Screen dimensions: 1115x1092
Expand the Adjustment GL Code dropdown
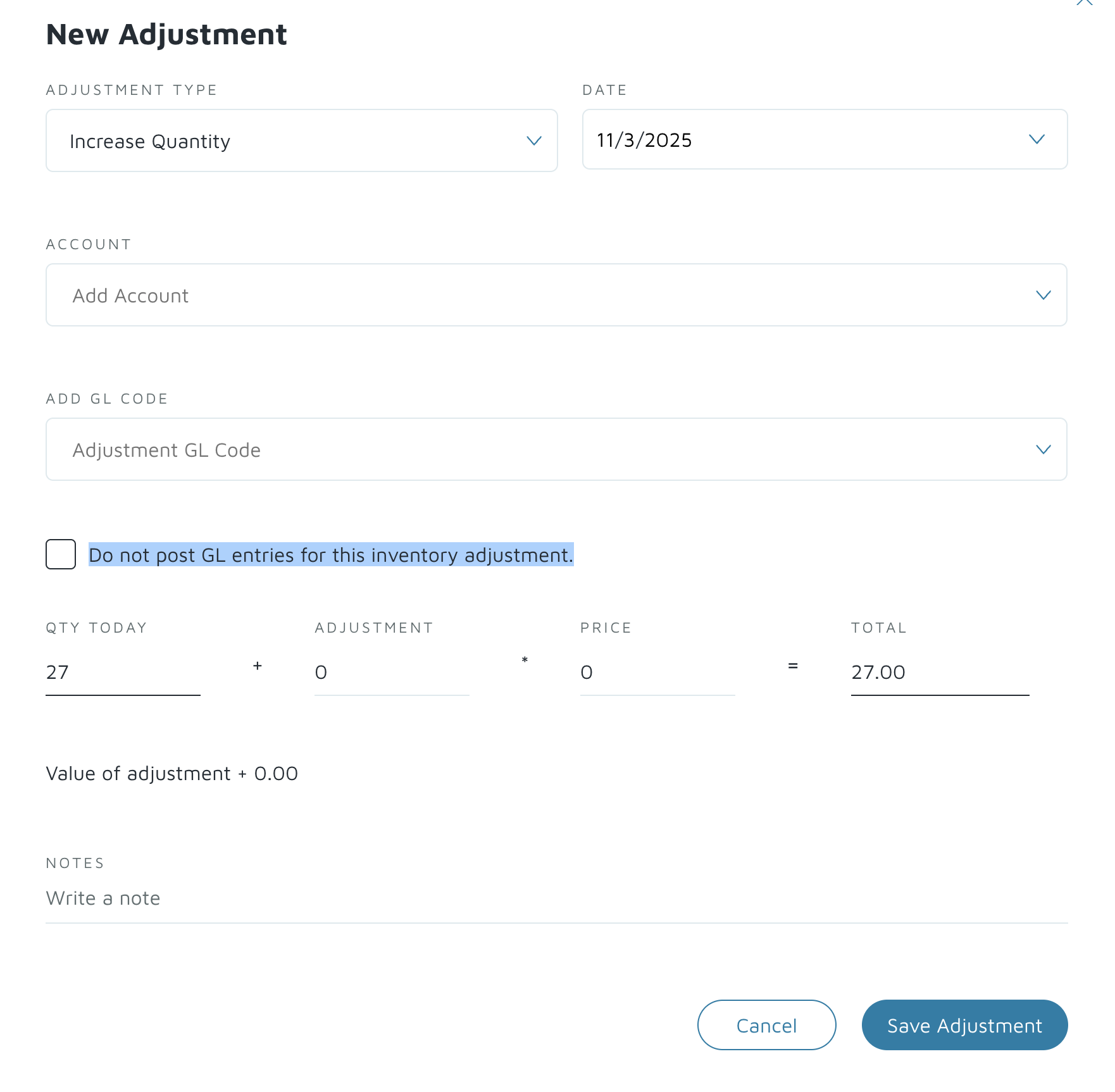point(556,449)
